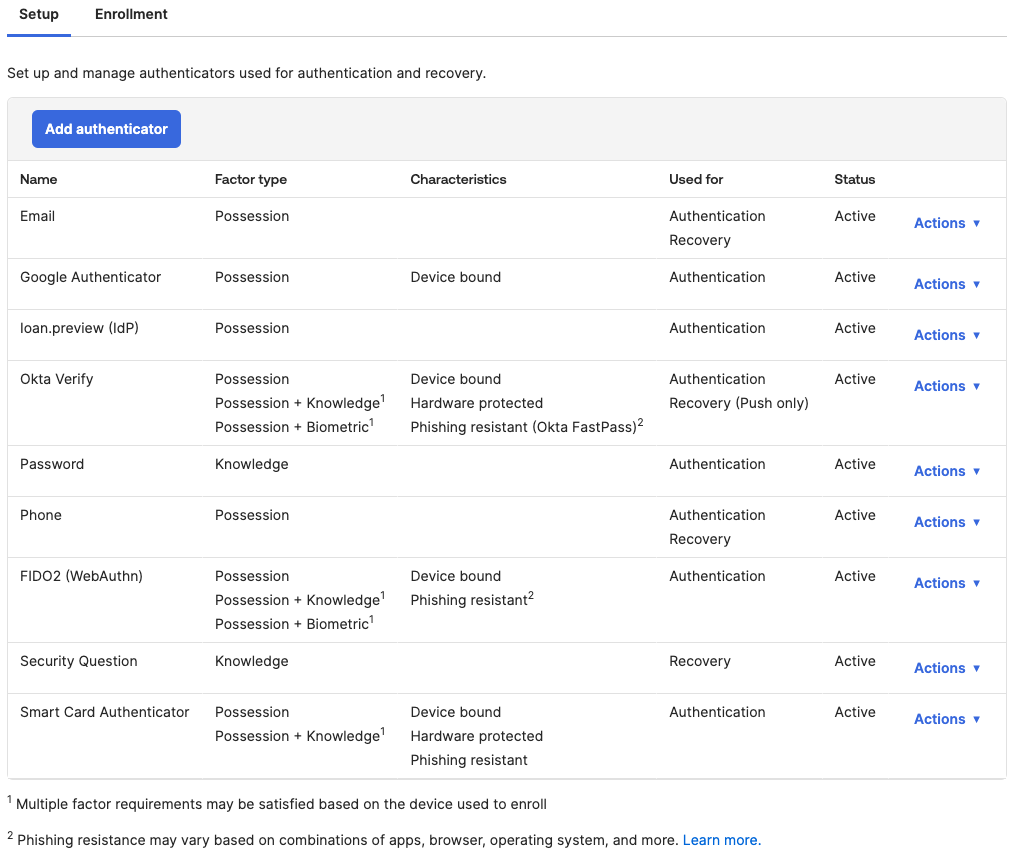Click the FIDO2 (WebAuthn) name cell
1016x851 pixels.
click(81, 576)
